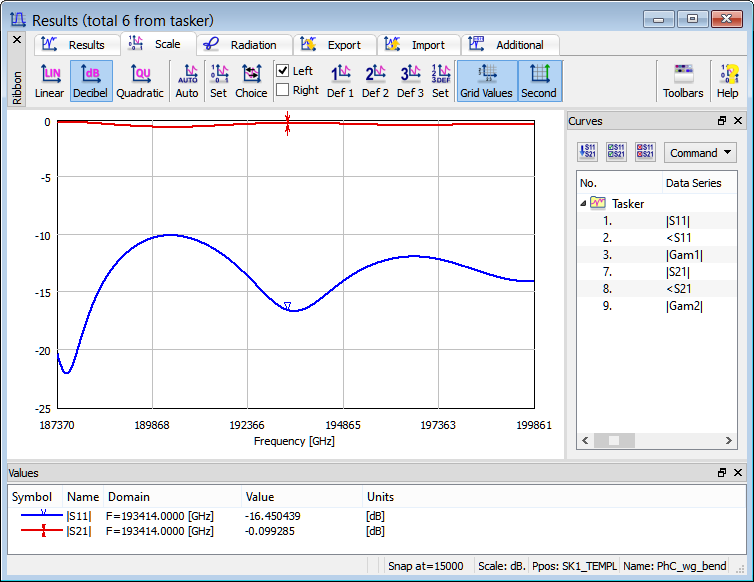Open the Command dropdown
This screenshot has width=754, height=582.
click(x=700, y=153)
